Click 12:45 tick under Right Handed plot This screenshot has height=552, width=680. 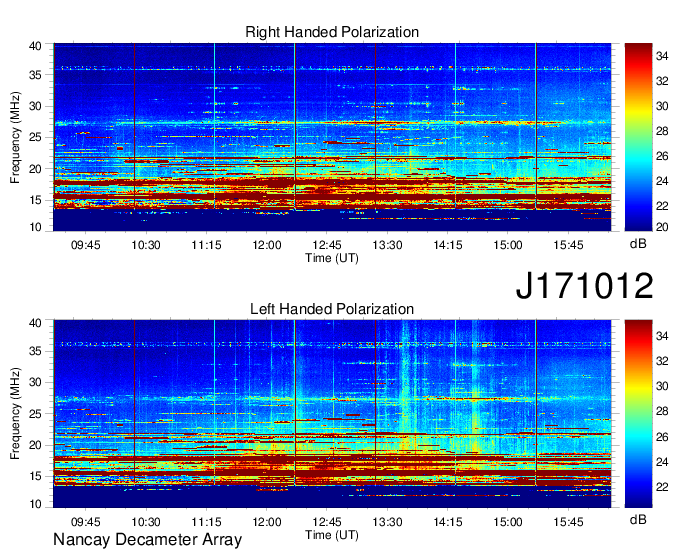point(327,245)
